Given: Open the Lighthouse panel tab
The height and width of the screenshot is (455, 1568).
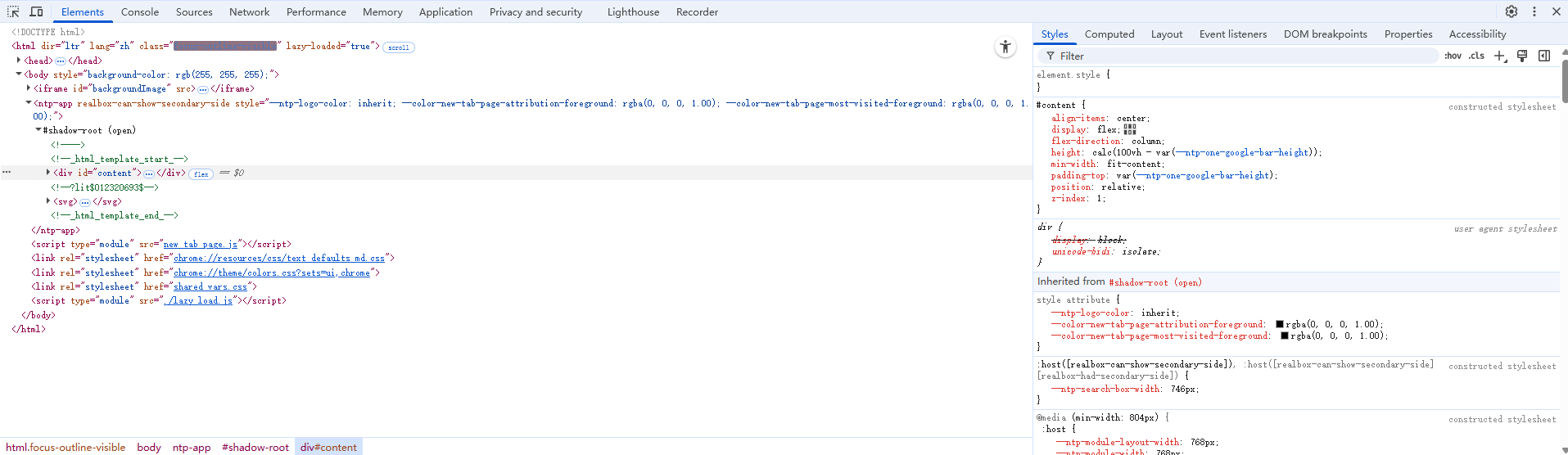Looking at the screenshot, I should (633, 11).
